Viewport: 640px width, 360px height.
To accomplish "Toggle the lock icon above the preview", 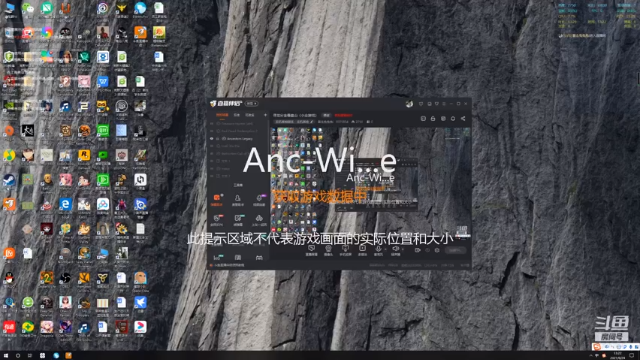I will click(x=433, y=118).
